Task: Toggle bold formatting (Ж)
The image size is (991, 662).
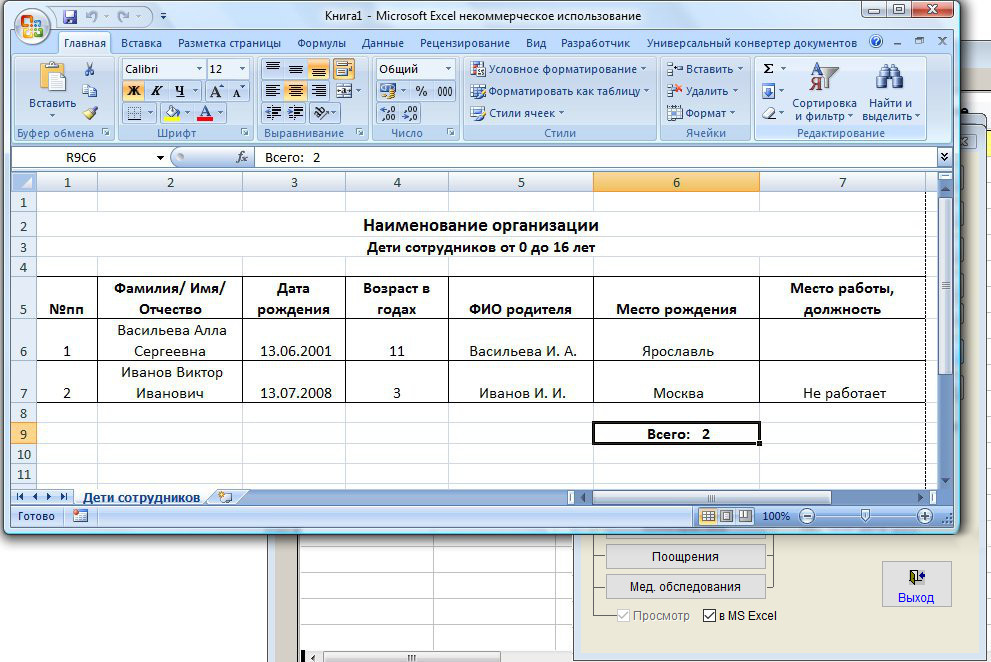Action: point(134,91)
